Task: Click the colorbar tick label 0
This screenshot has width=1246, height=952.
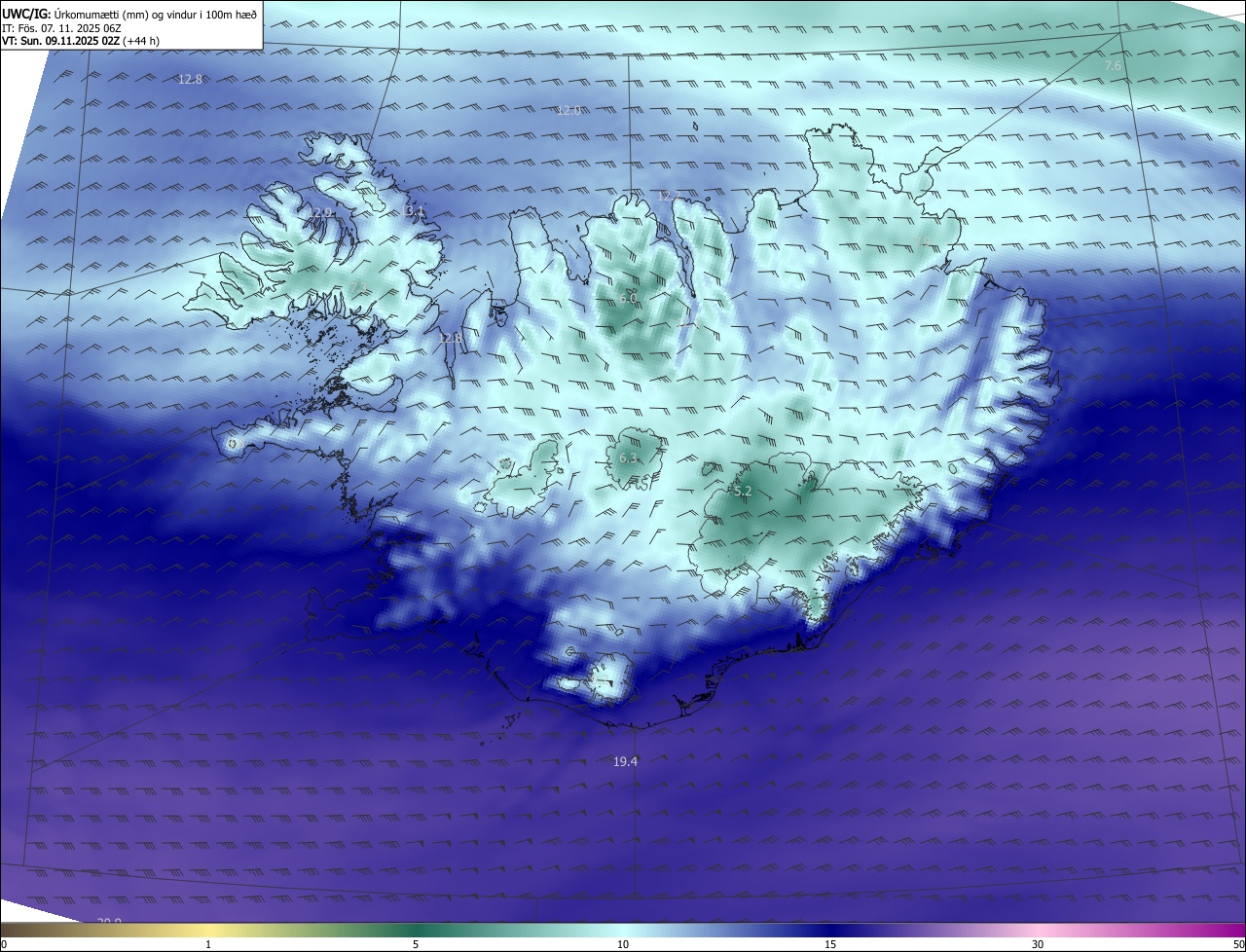Action: (x=4, y=944)
